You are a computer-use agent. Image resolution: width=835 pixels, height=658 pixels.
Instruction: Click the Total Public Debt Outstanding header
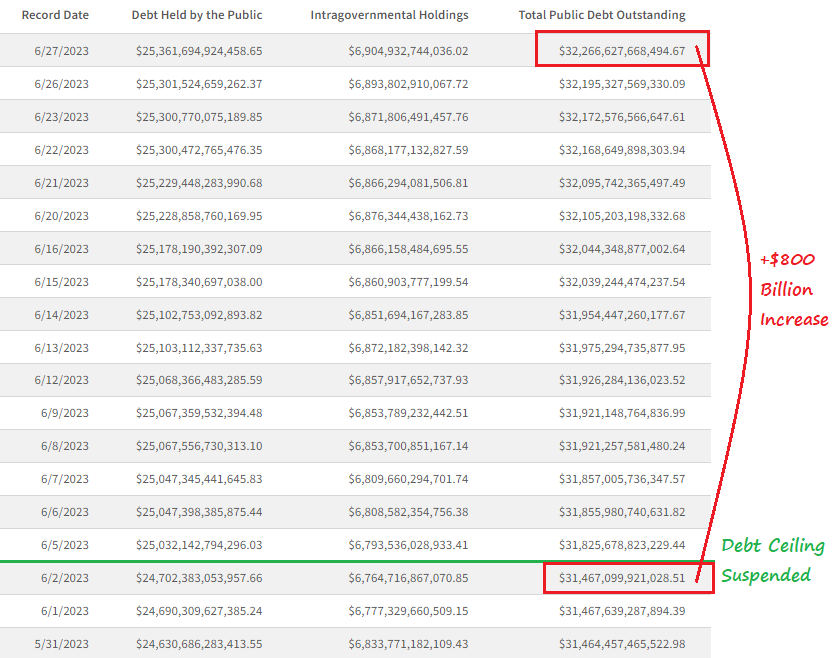pos(600,15)
